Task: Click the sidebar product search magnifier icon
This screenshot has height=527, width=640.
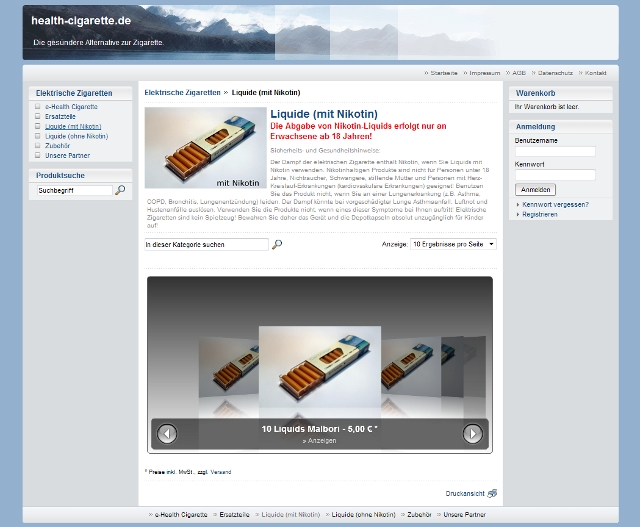Action: click(x=120, y=190)
